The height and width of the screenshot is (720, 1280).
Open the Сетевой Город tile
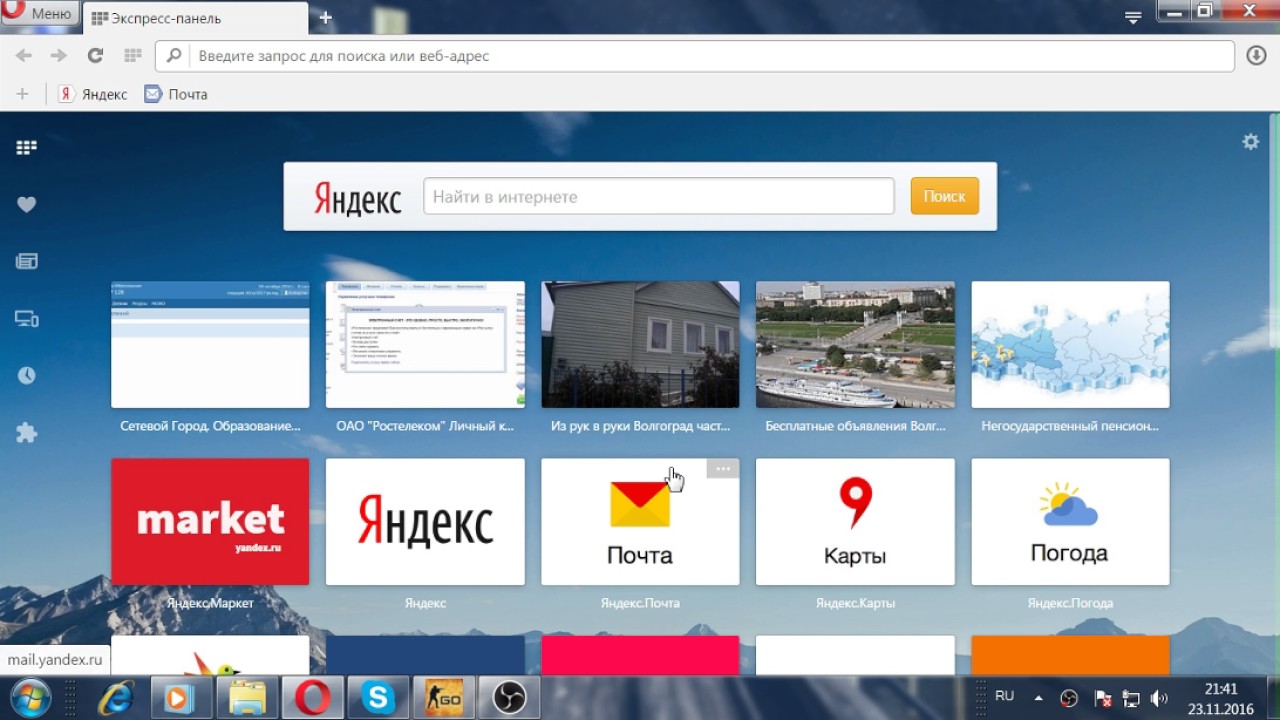pos(210,345)
